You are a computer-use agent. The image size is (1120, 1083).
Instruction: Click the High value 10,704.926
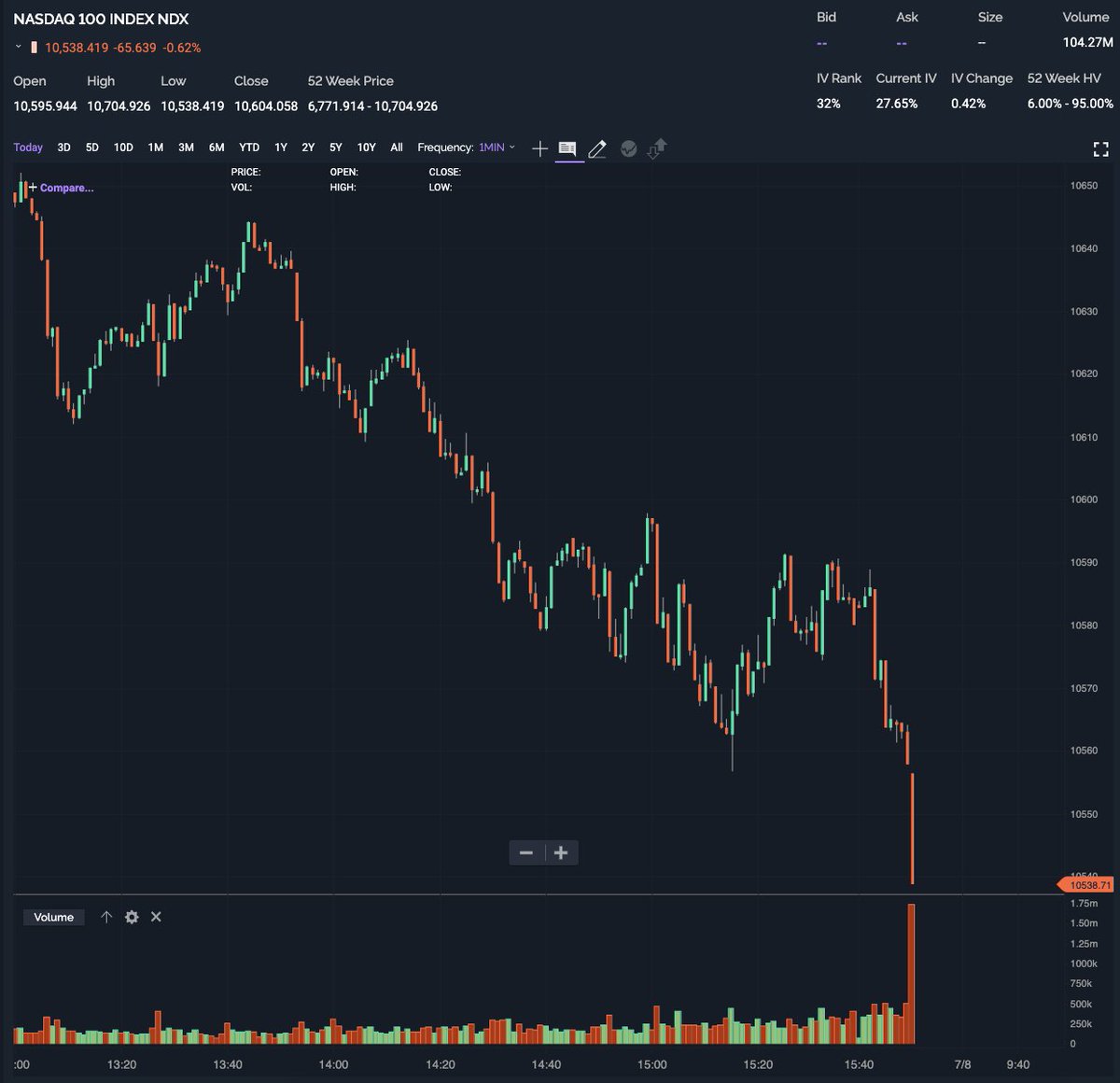(x=119, y=106)
